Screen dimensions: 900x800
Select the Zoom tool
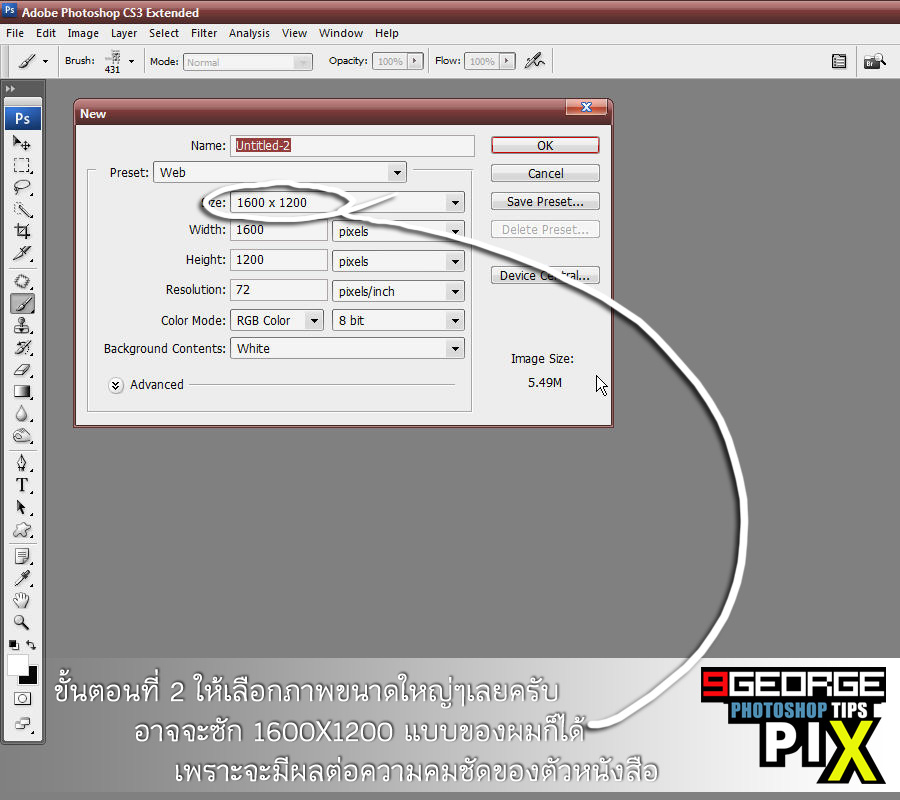[22, 623]
